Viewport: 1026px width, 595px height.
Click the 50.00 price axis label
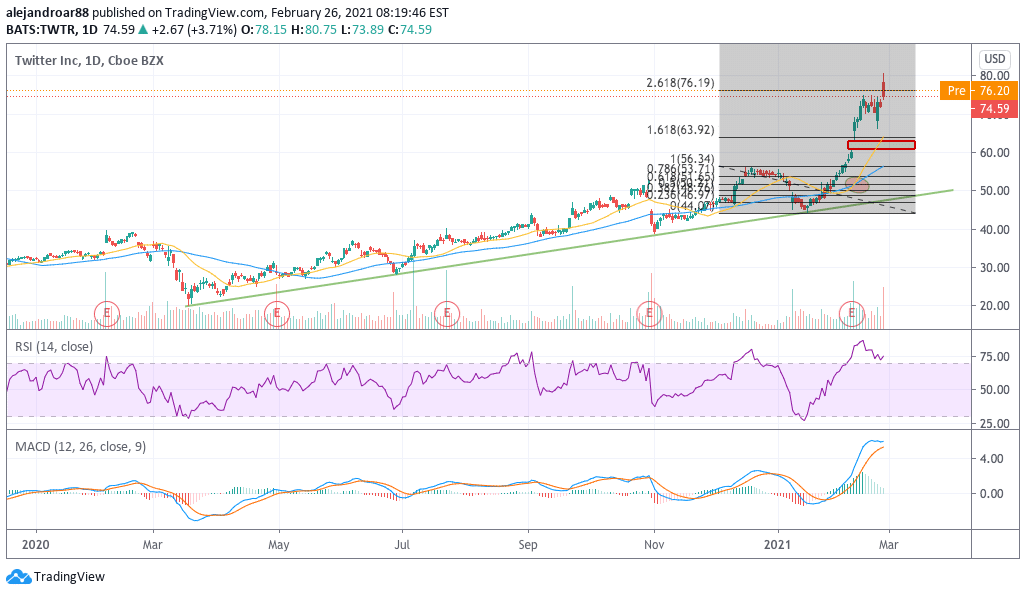click(x=995, y=191)
